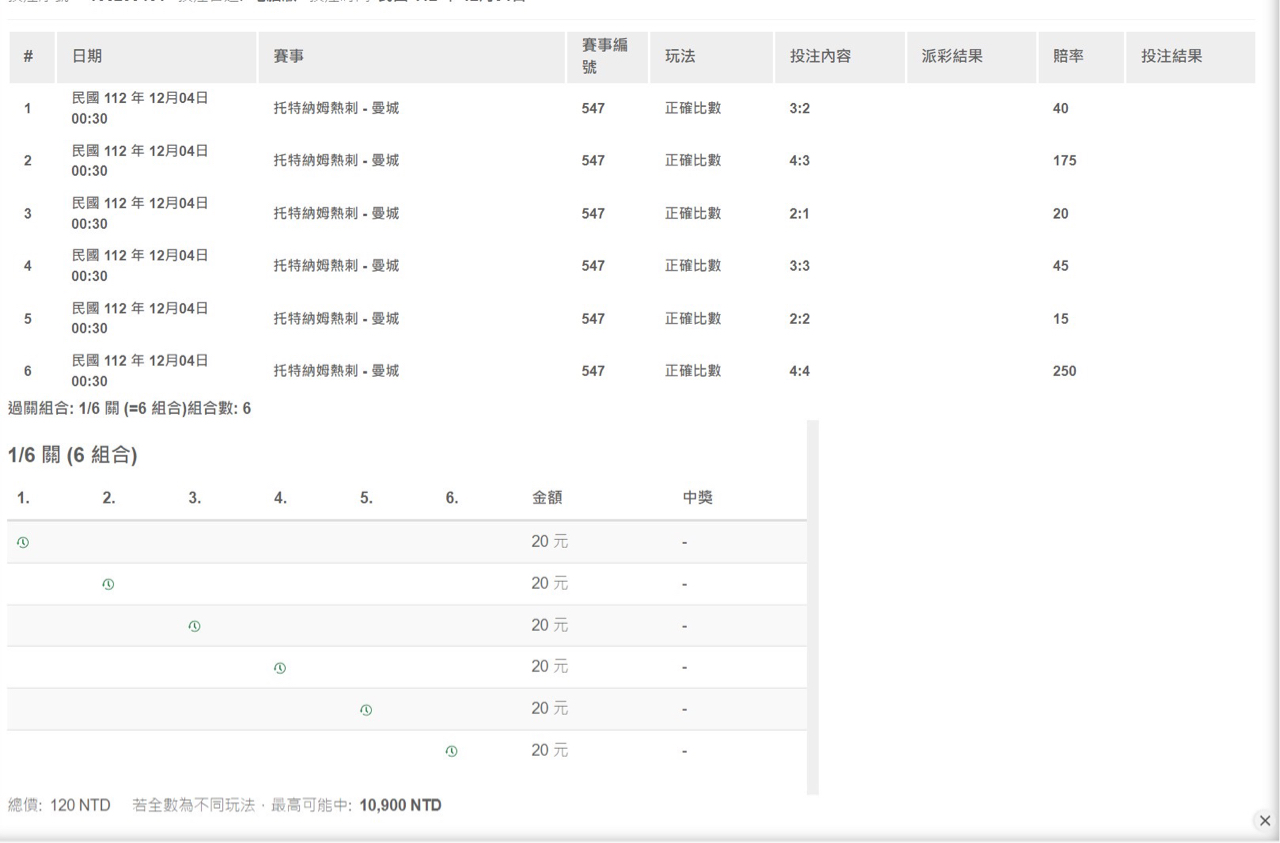Click the vertical scrollbar beside the combination table
Screen dimensions: 1280x843
tap(813, 607)
